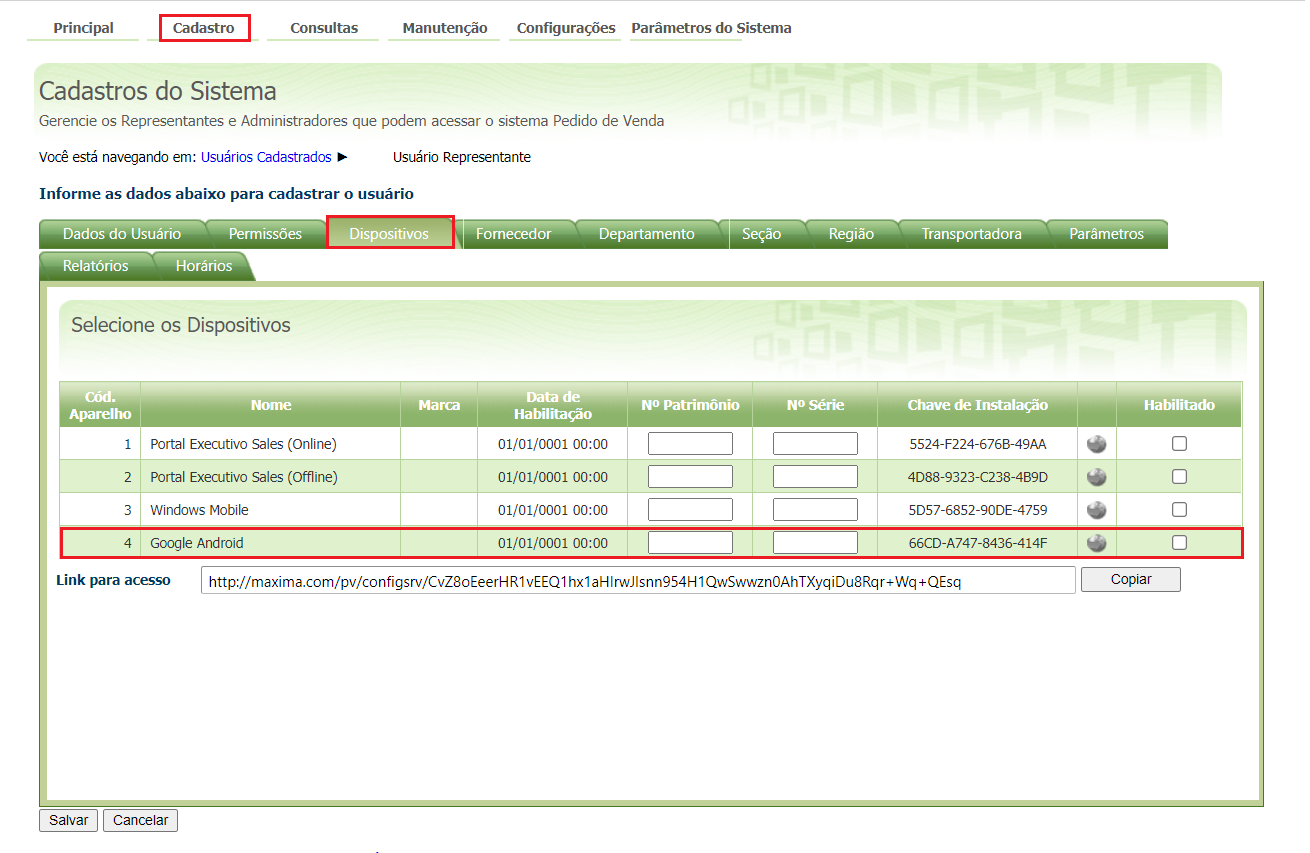Click Nº Patrimônio field for Google Android

tap(690, 543)
